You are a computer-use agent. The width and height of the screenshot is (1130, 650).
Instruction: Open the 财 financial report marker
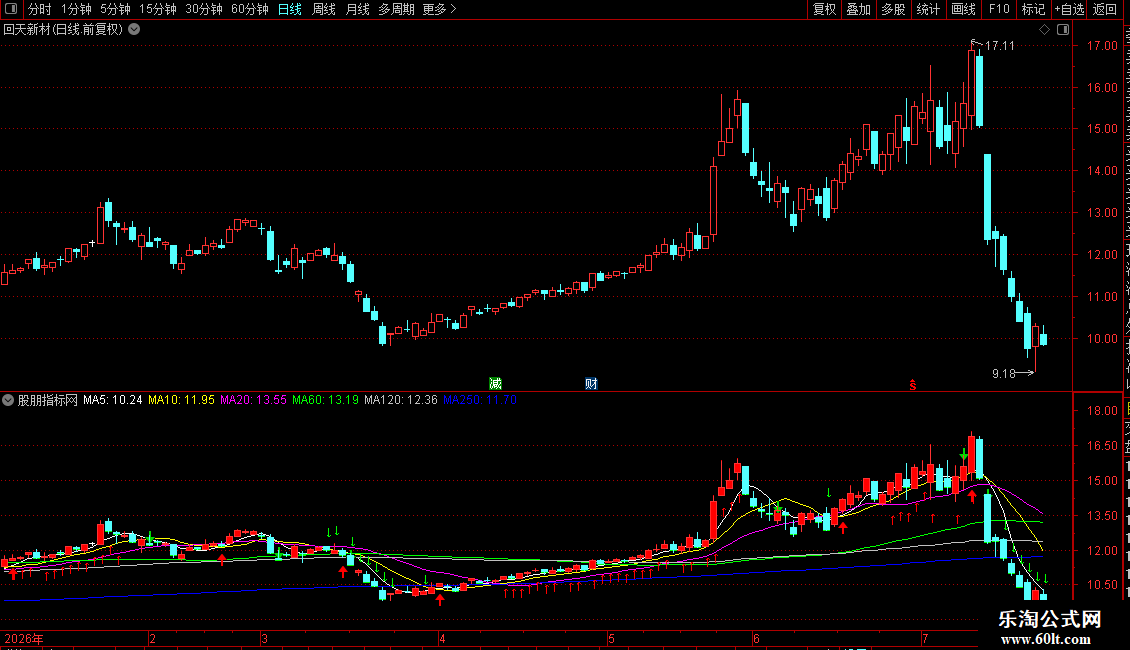point(591,383)
